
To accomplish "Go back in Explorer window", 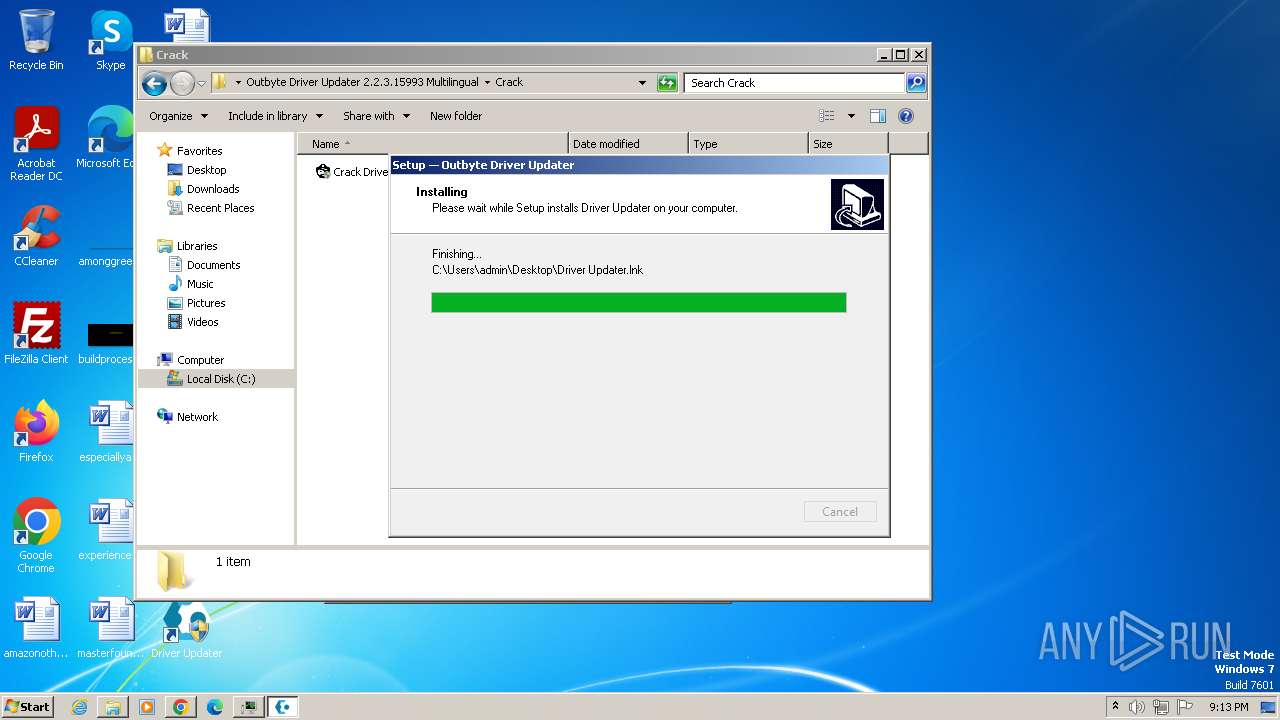I will click(x=154, y=83).
